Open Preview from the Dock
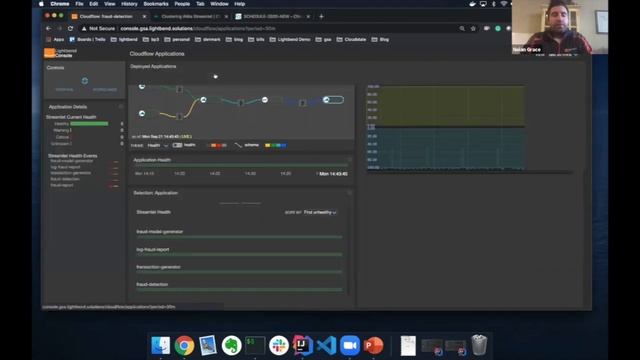 point(208,345)
